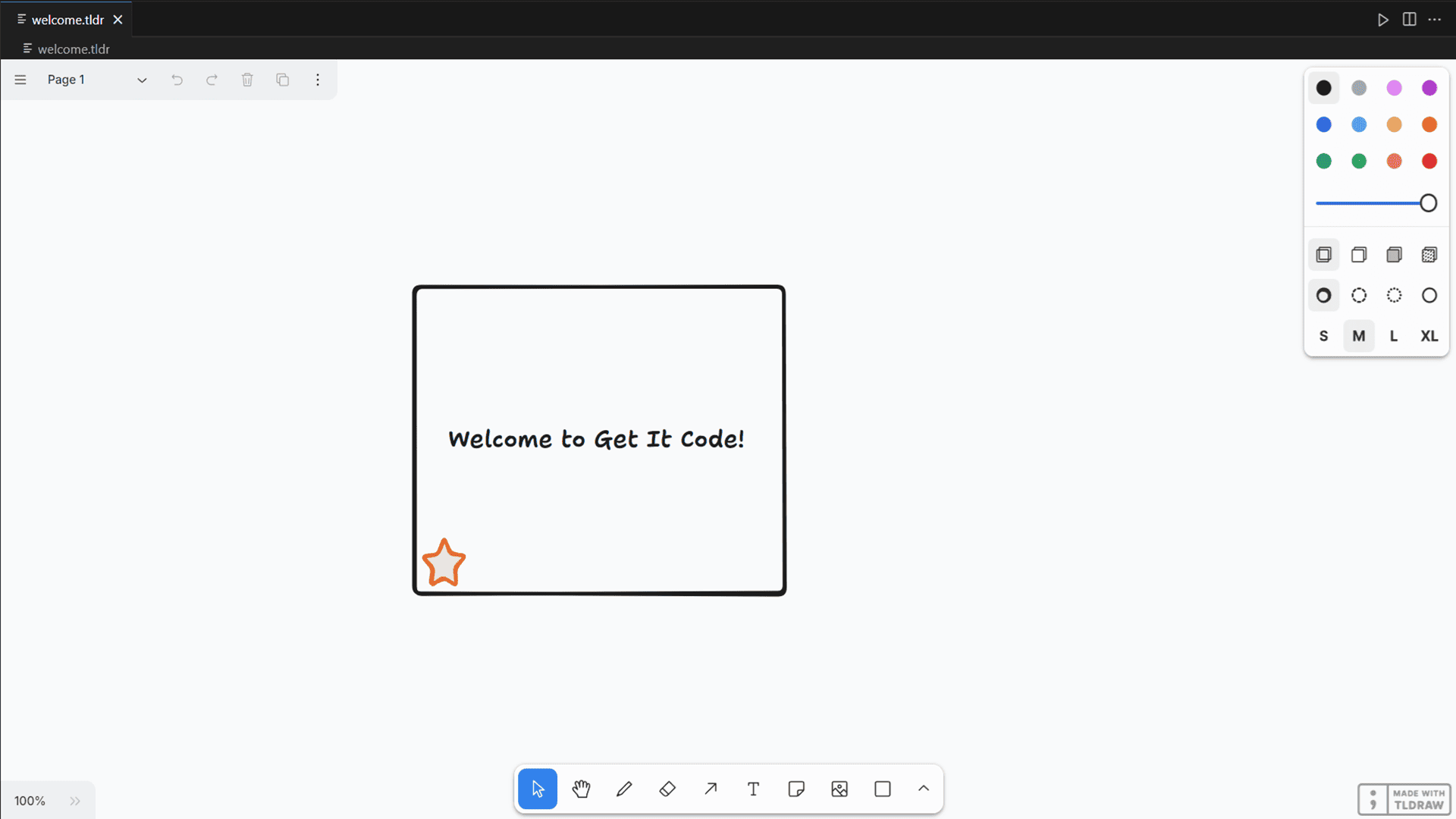Open the vertical dots more menu
Viewport: 1456px width, 819px height.
pyautogui.click(x=318, y=80)
